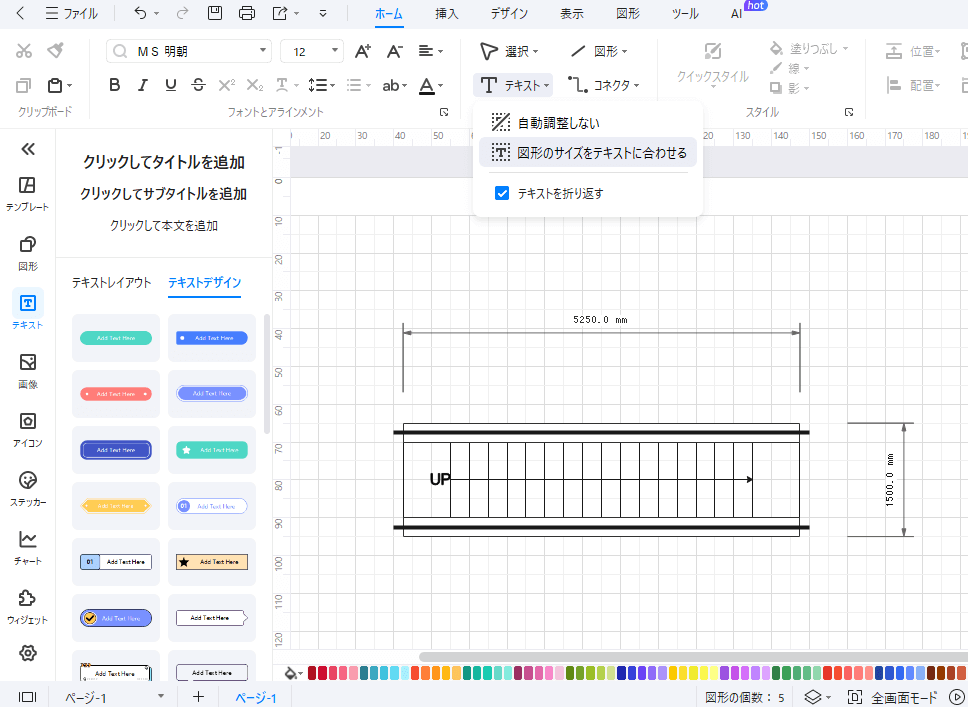Open the チャート sidebar panel
968x707 pixels.
27,548
